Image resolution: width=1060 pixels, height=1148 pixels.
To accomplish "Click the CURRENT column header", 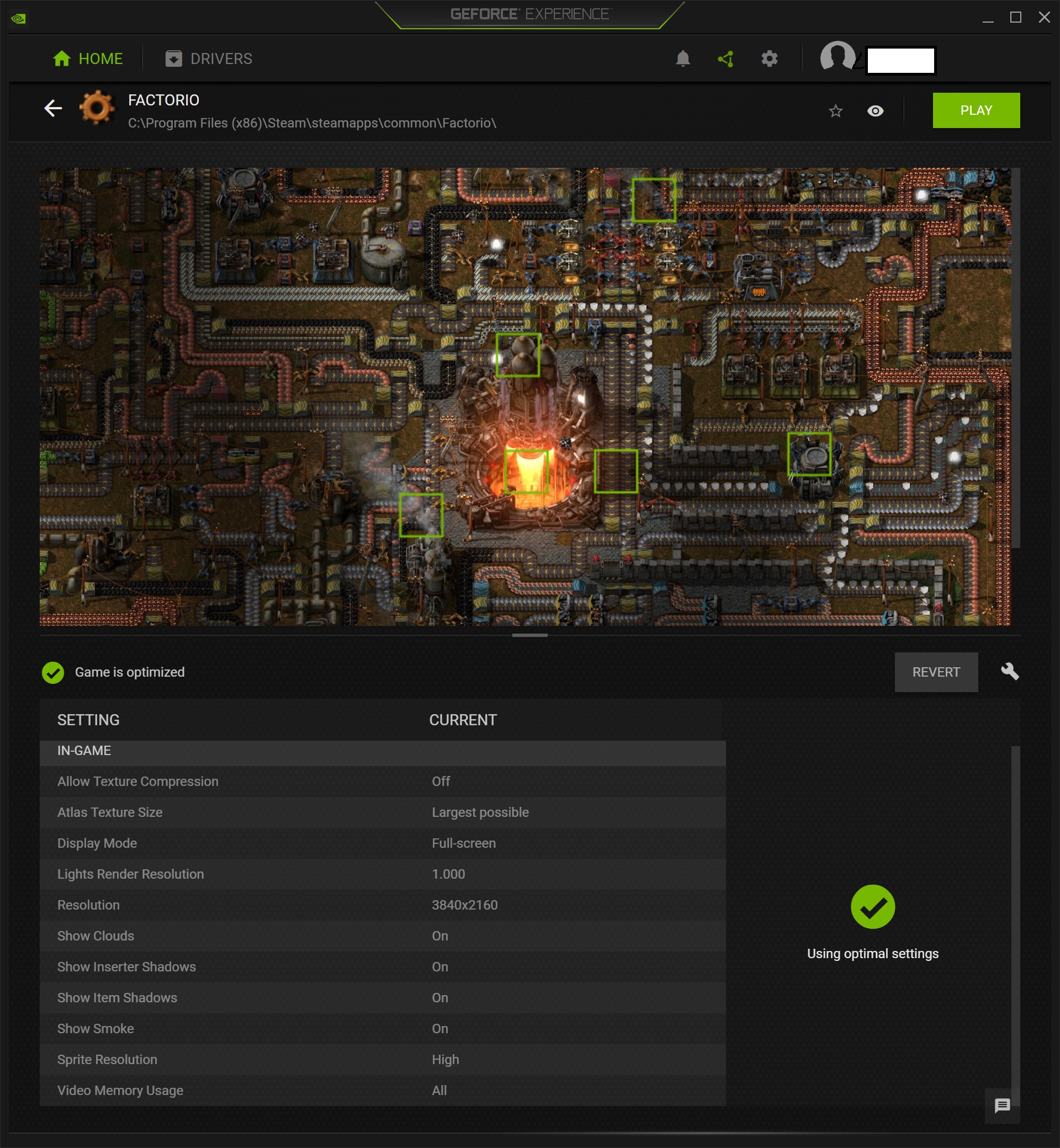I will tap(463, 720).
